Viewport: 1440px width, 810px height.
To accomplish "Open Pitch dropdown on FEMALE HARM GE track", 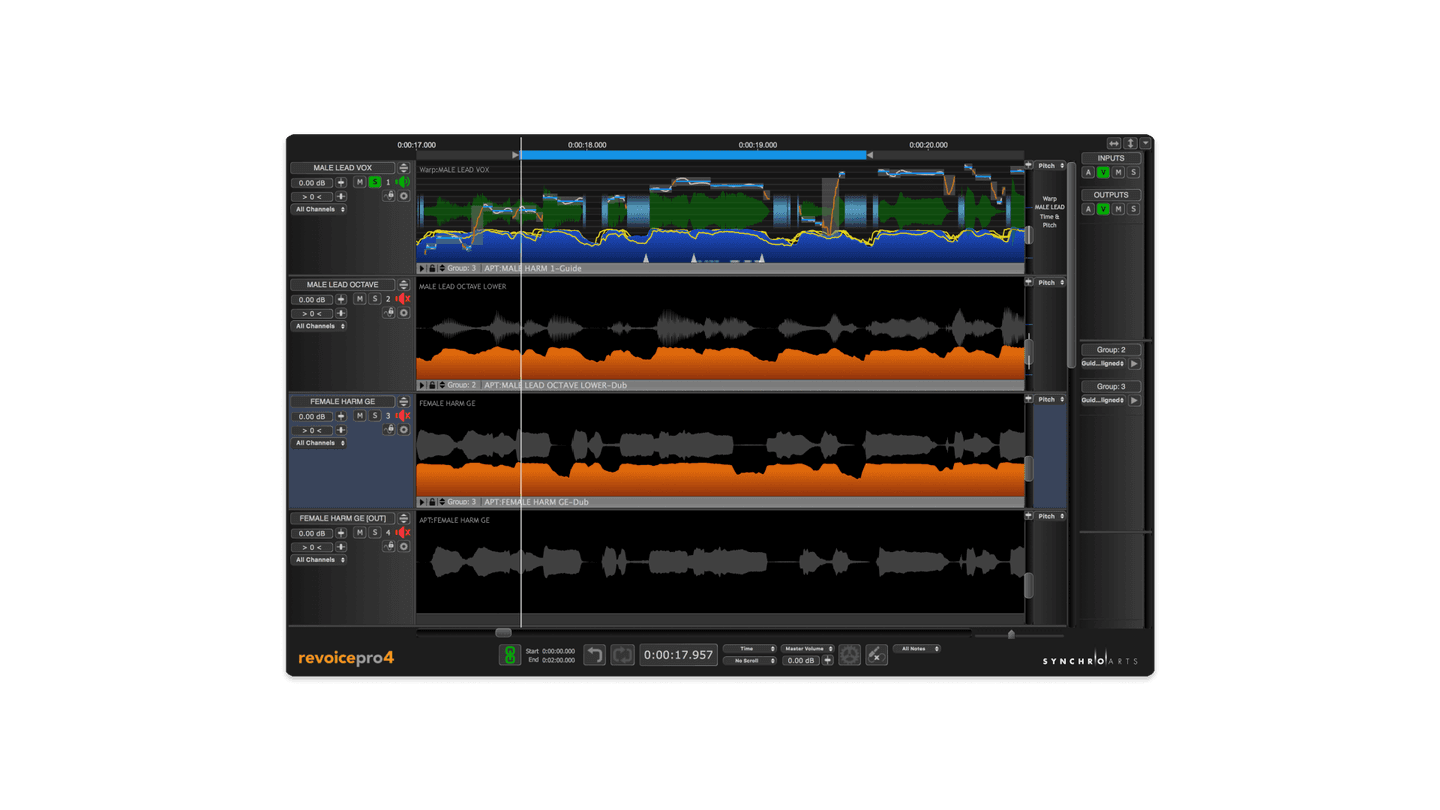I will [1050, 400].
